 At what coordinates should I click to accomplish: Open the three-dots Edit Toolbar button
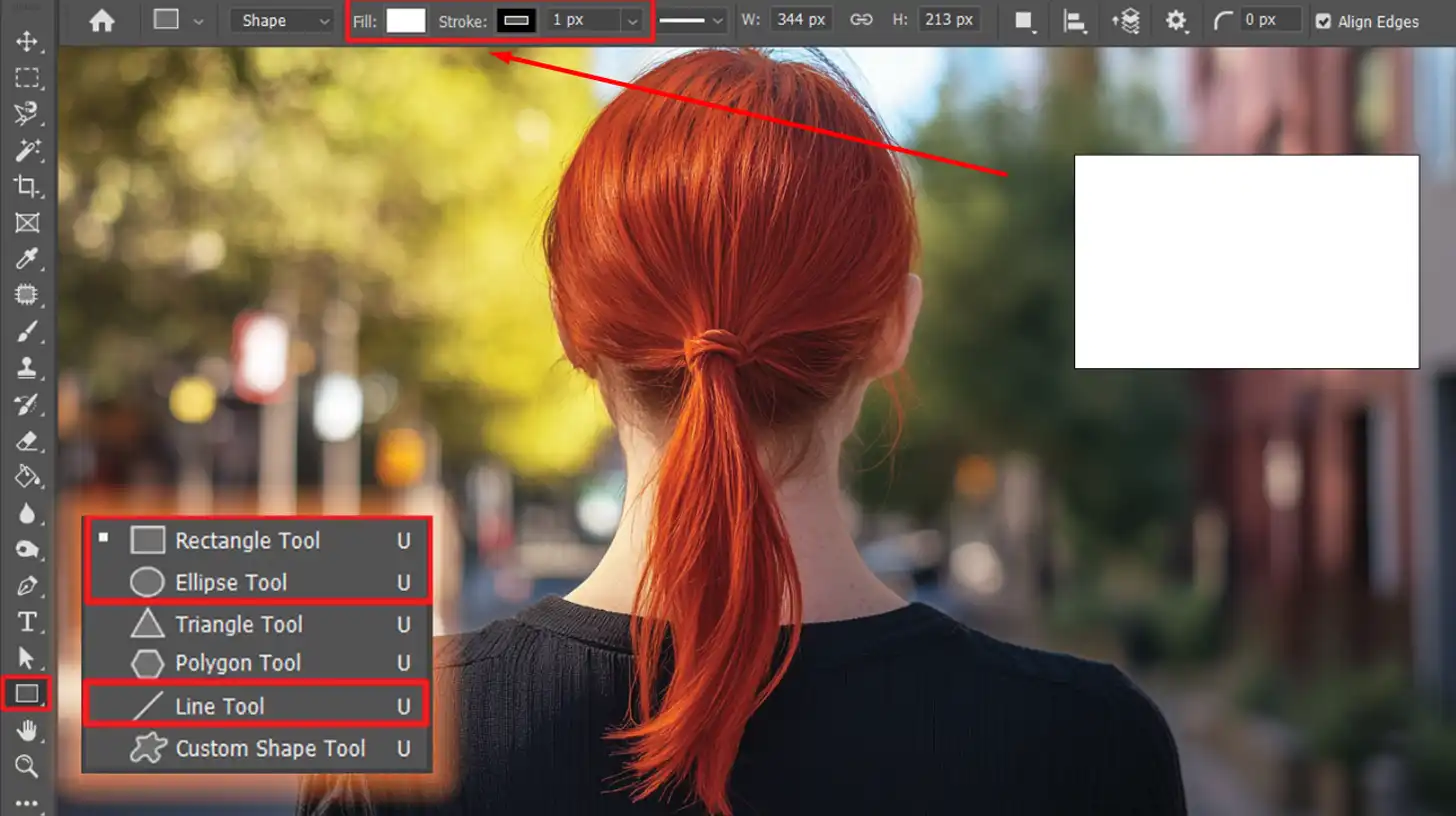coord(27,803)
